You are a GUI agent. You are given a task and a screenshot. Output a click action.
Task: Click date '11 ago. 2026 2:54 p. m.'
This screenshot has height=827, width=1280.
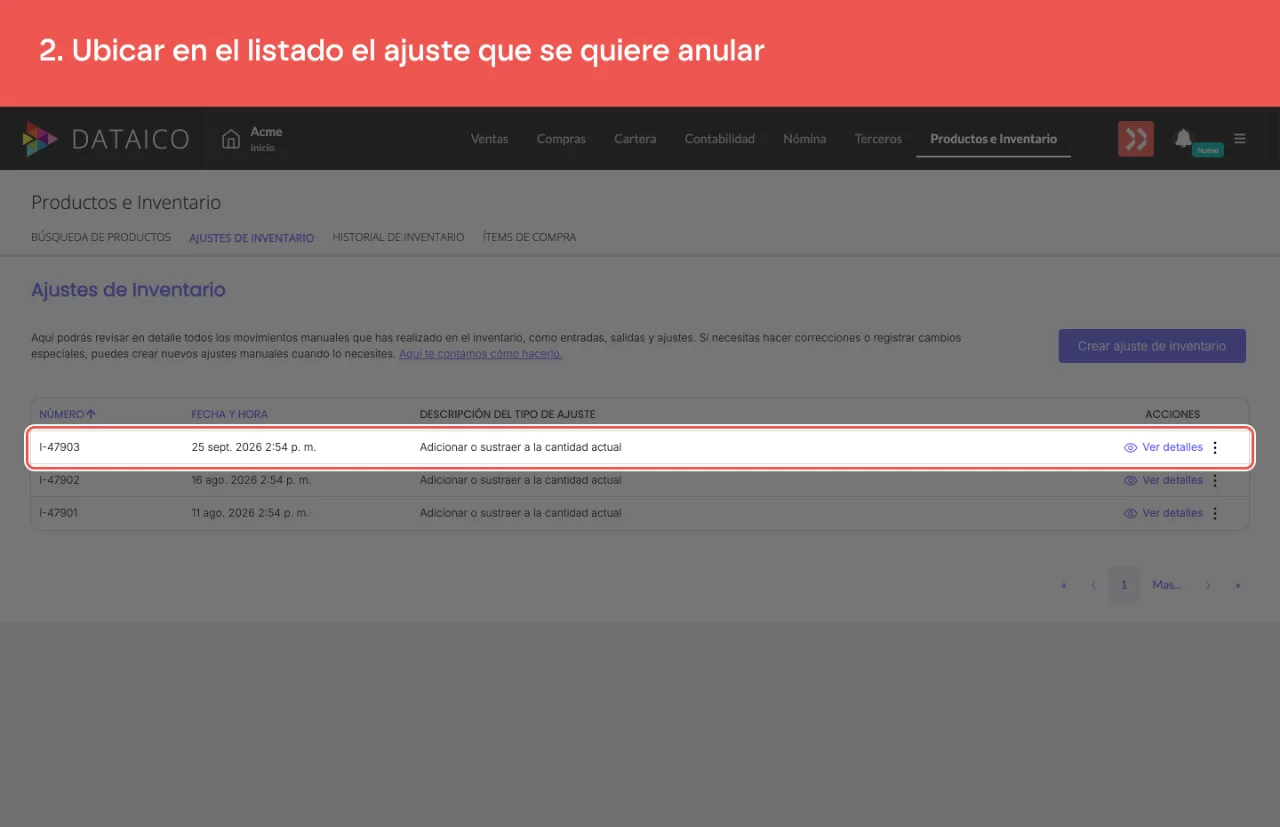250,514
